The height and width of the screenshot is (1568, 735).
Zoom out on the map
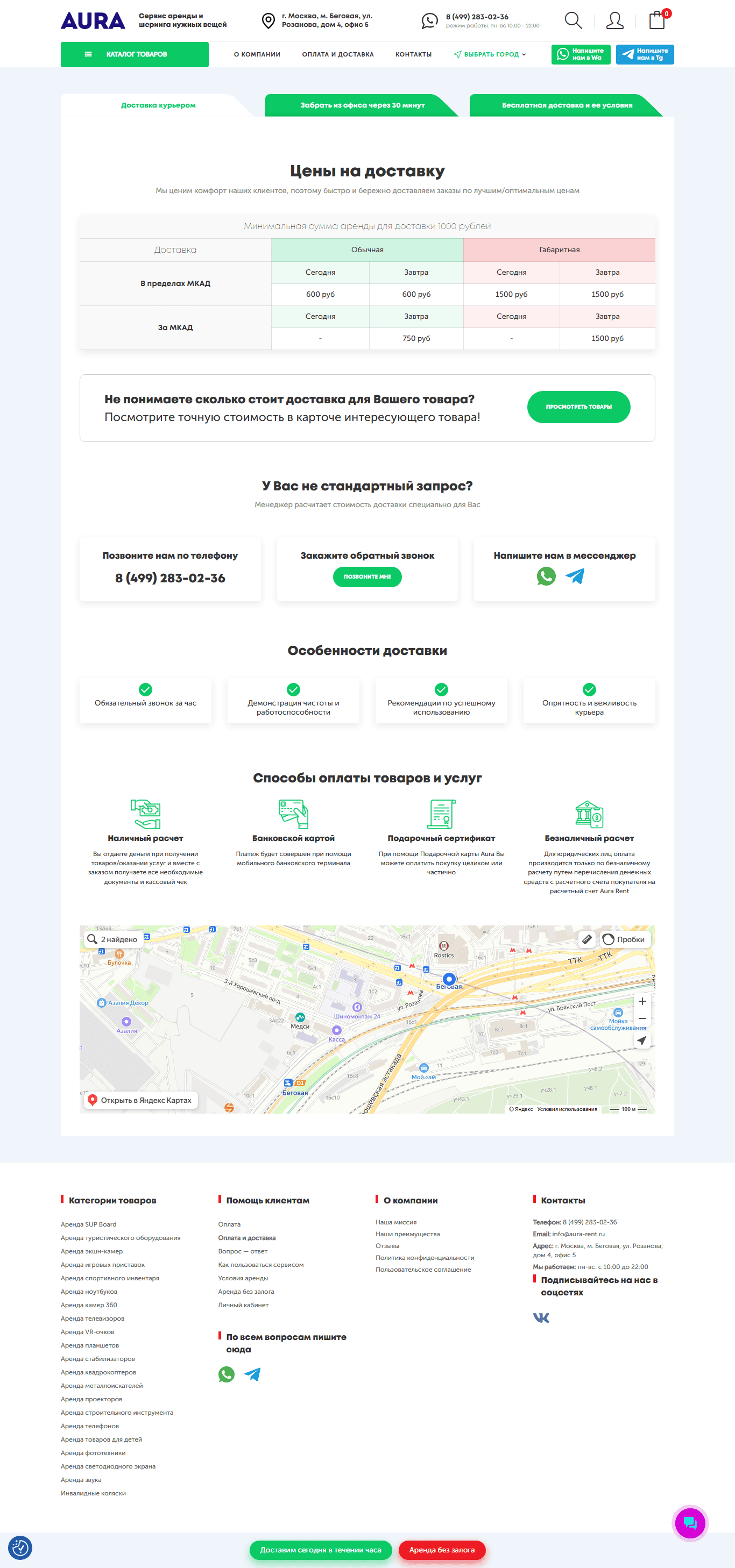[642, 1018]
